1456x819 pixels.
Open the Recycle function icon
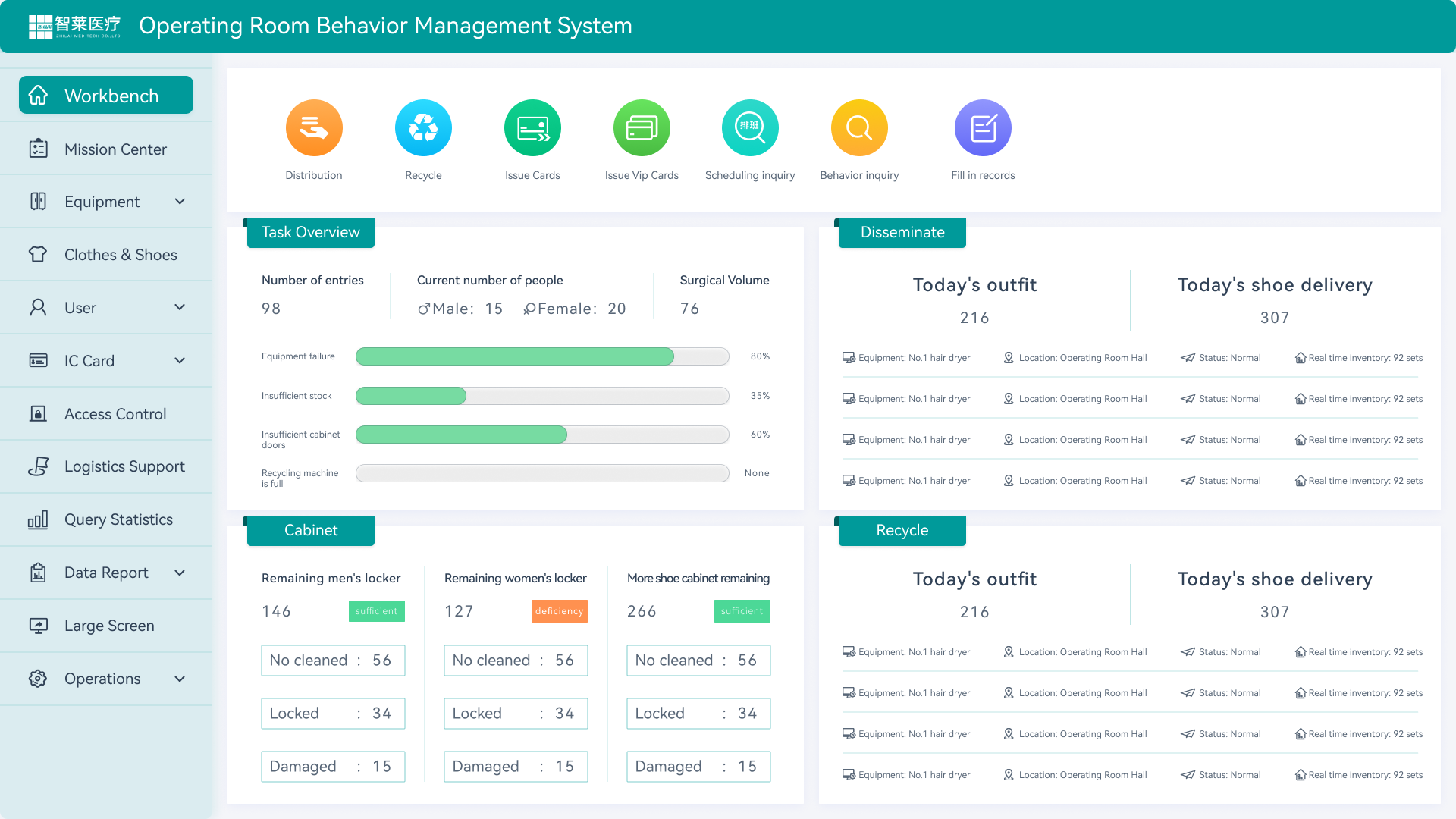pyautogui.click(x=422, y=127)
